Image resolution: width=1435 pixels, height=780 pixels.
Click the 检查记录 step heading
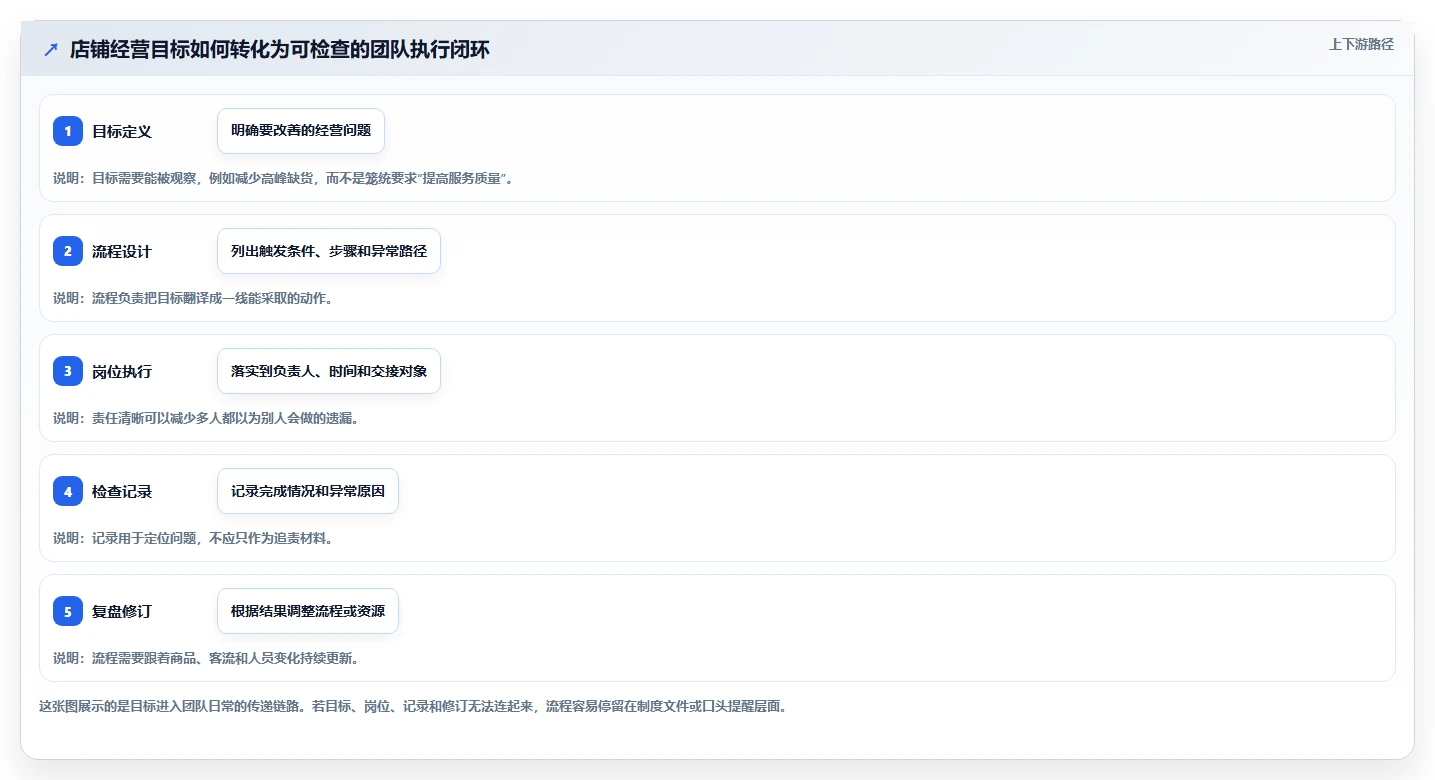click(x=122, y=491)
